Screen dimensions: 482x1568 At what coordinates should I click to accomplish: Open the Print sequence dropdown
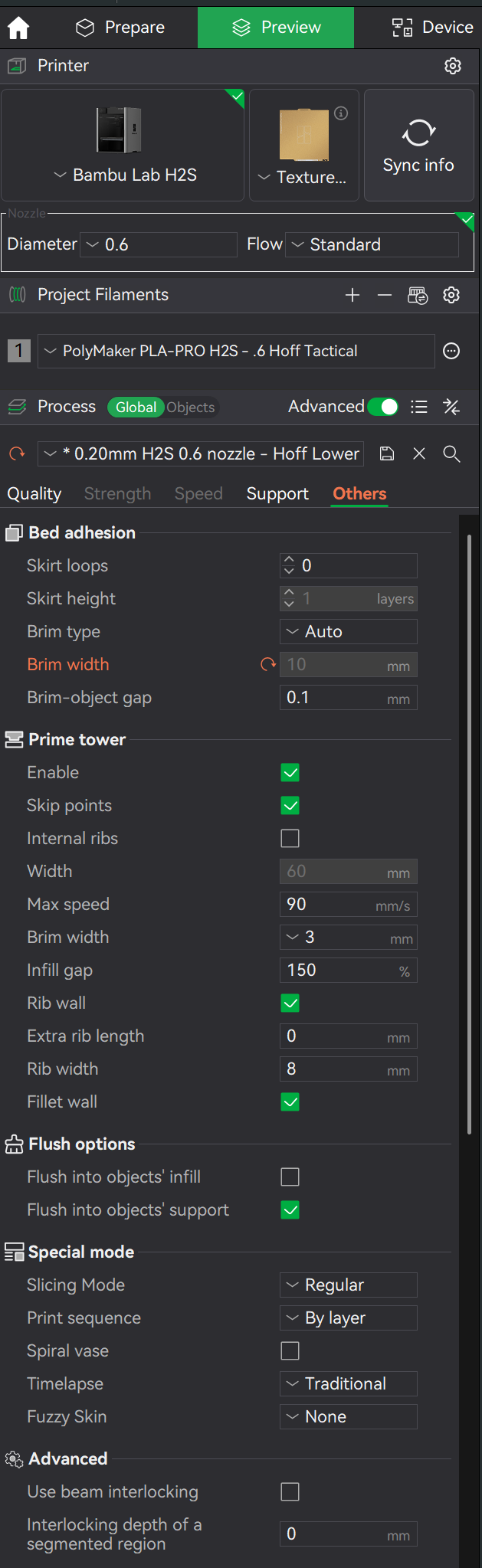[x=349, y=1318]
